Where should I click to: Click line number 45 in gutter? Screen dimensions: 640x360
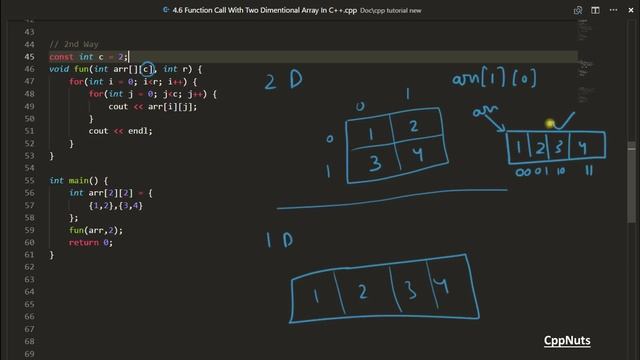29,57
